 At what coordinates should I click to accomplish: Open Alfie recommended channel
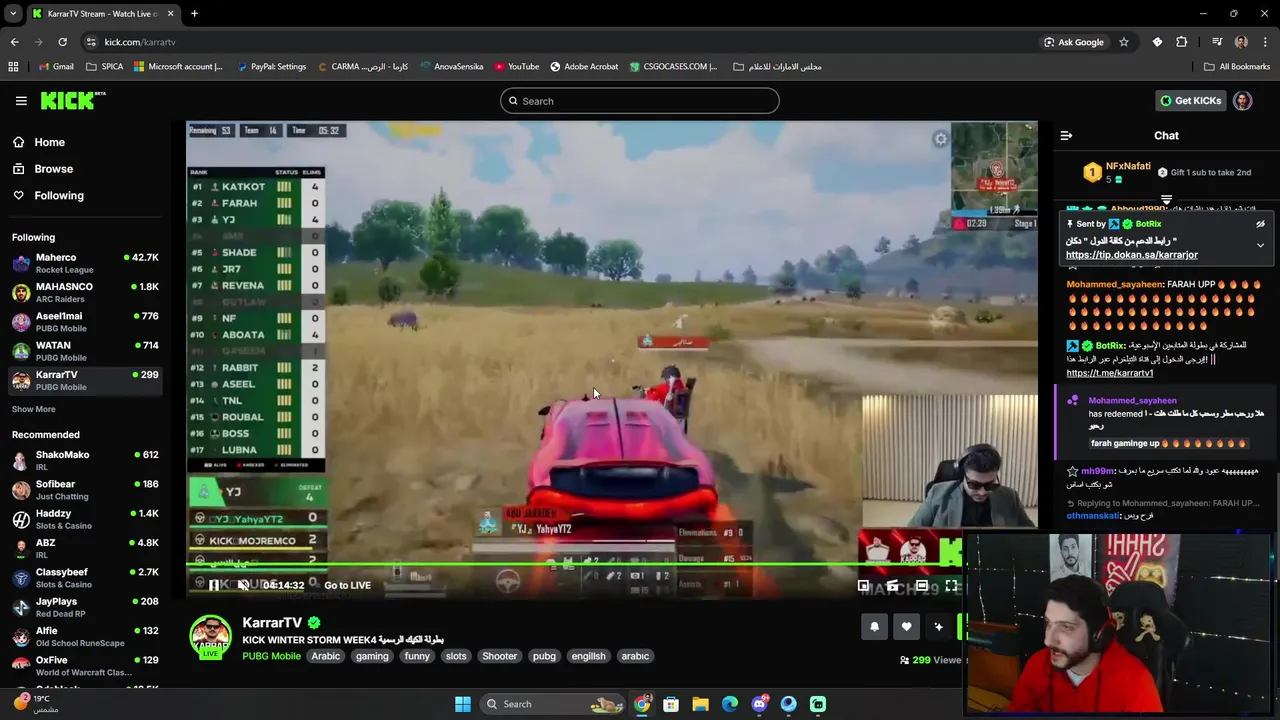85,636
